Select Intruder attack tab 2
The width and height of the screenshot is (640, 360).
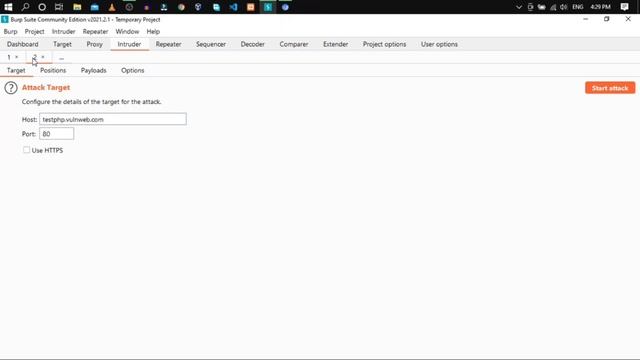[x=35, y=57]
